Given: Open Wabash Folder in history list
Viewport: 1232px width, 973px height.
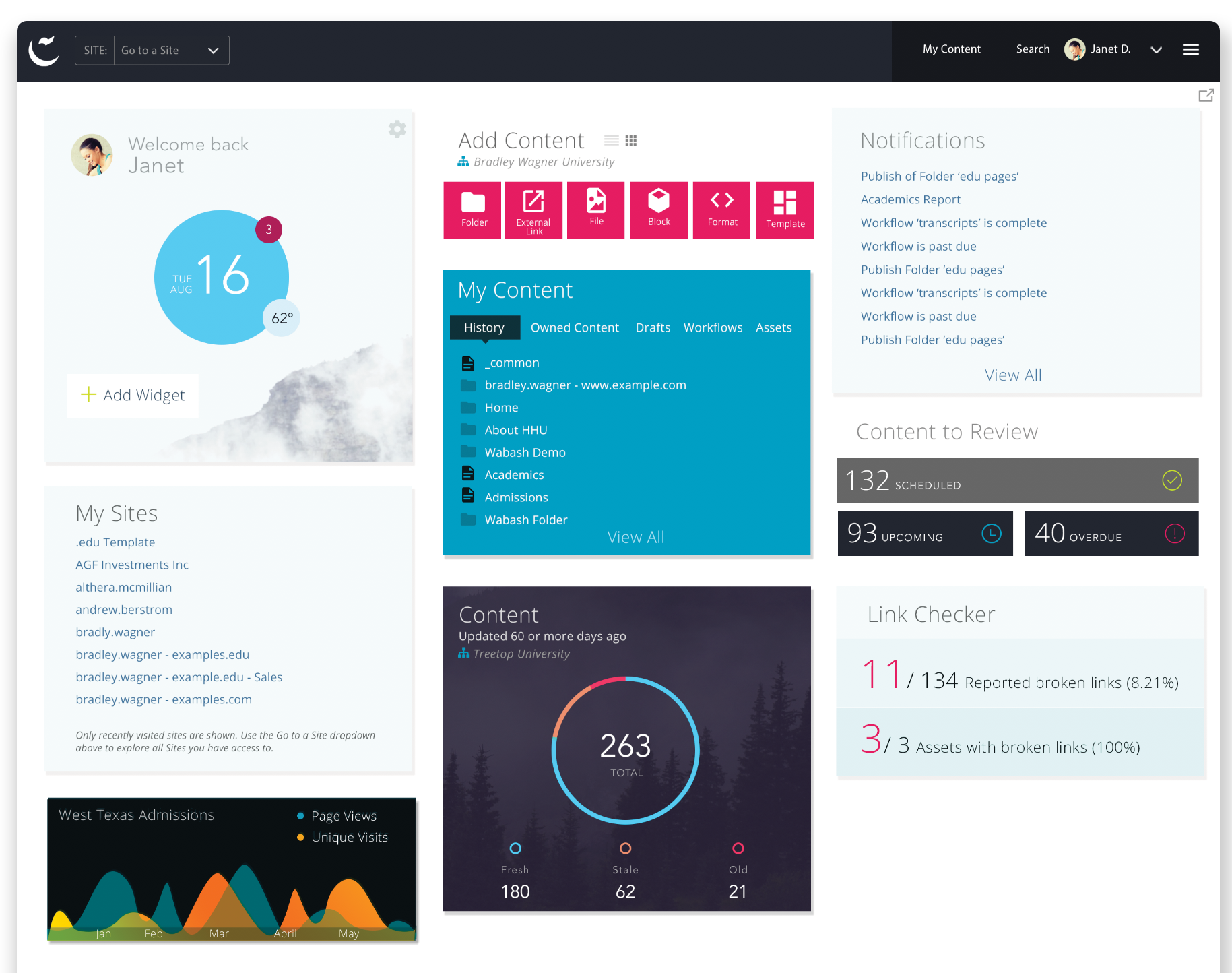Looking at the screenshot, I should coord(525,520).
